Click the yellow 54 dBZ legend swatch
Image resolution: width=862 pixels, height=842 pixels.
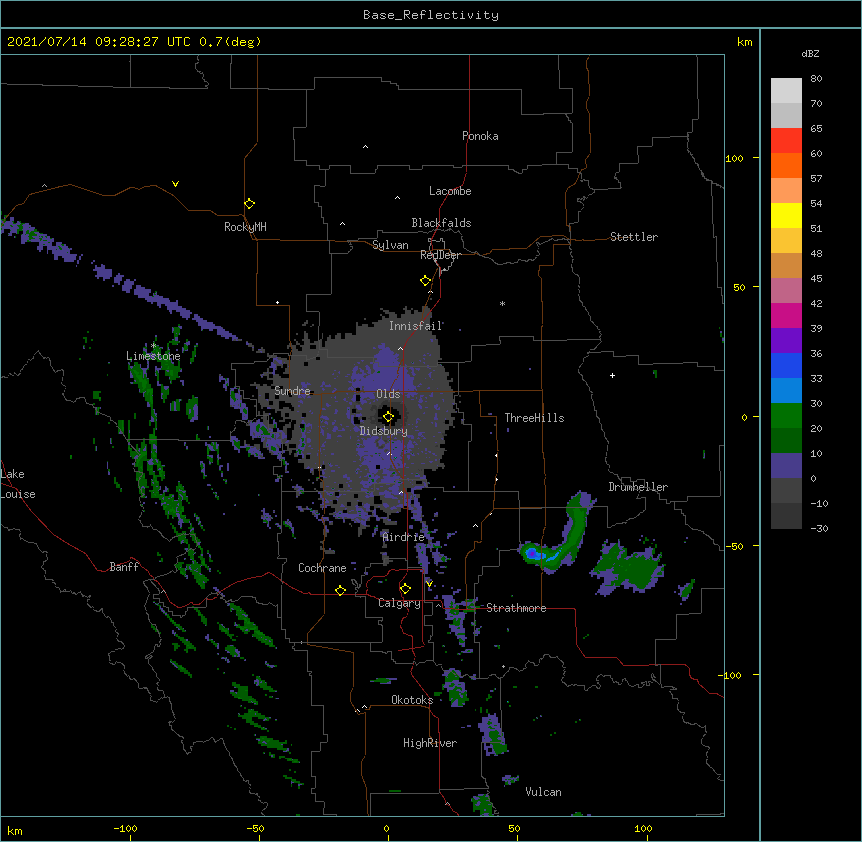pyautogui.click(x=786, y=215)
